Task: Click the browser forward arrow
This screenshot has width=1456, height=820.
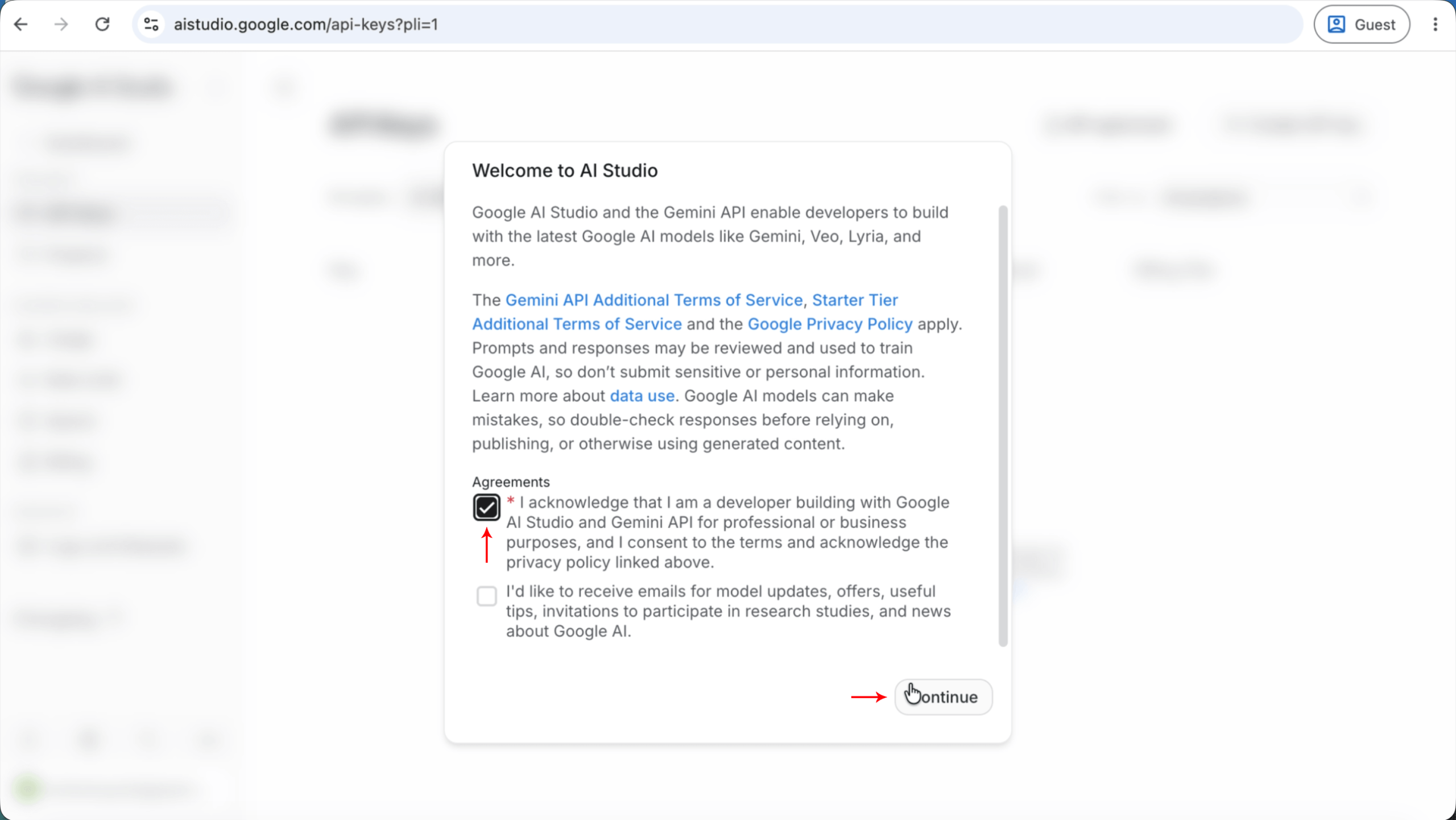Action: click(x=61, y=24)
